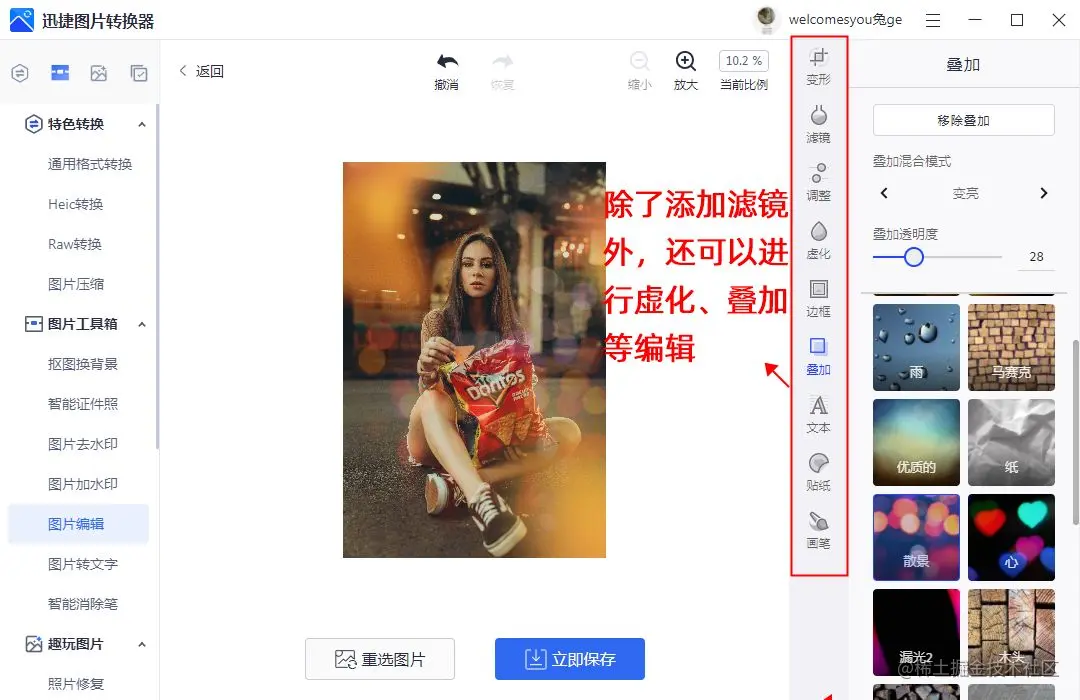Open 智能证件照 in sidebar

pos(83,404)
